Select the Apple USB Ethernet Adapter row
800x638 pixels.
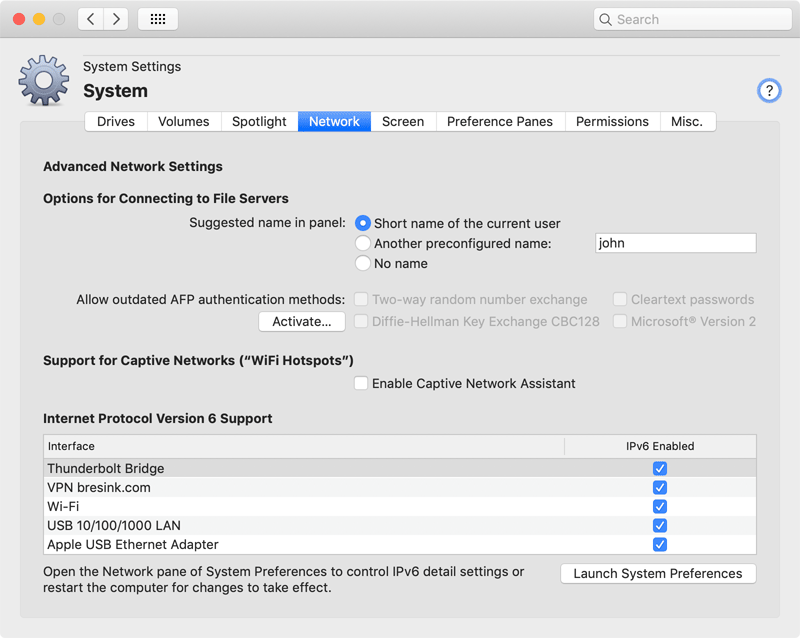click(400, 545)
